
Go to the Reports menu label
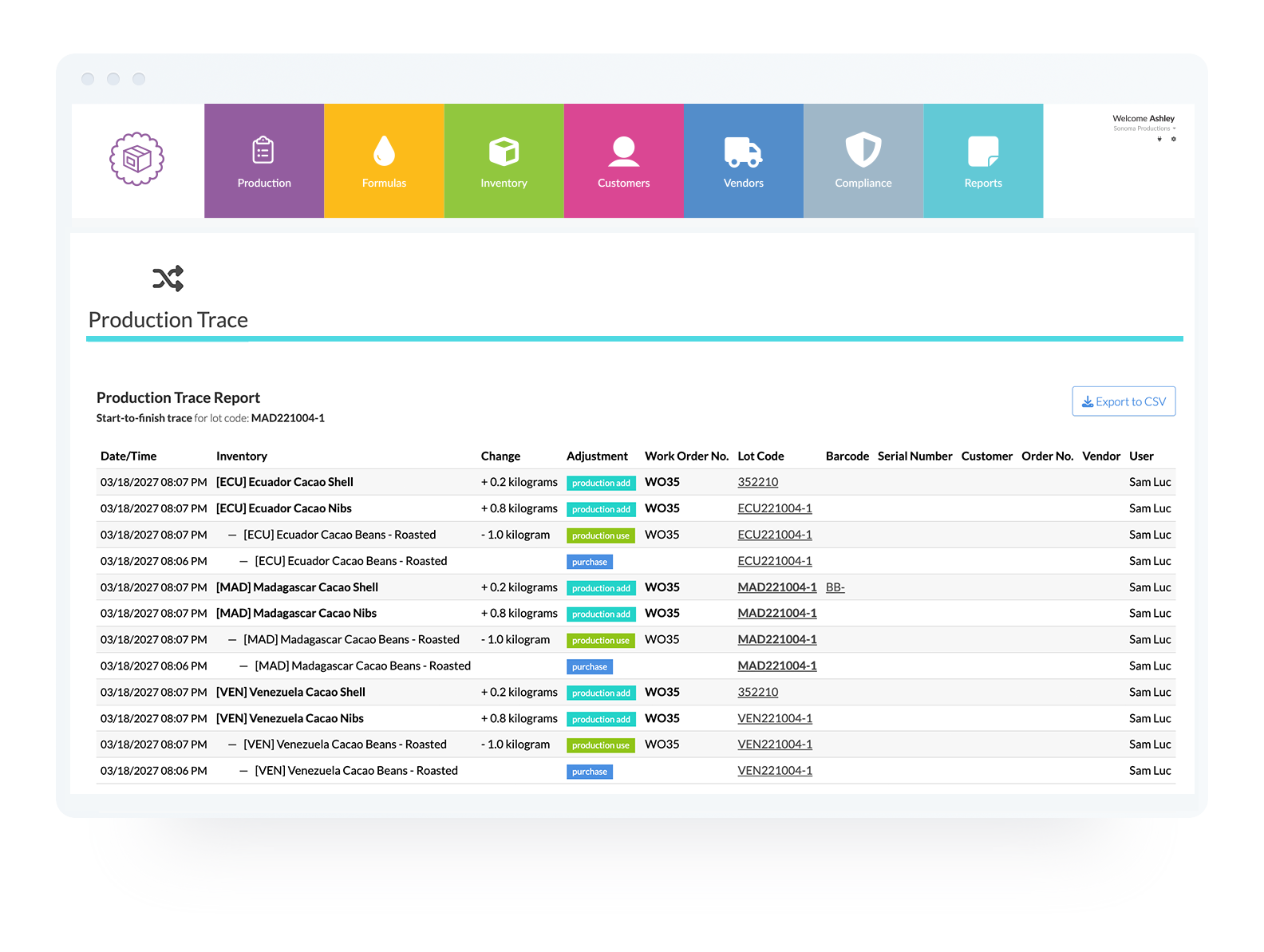pyautogui.click(x=983, y=183)
